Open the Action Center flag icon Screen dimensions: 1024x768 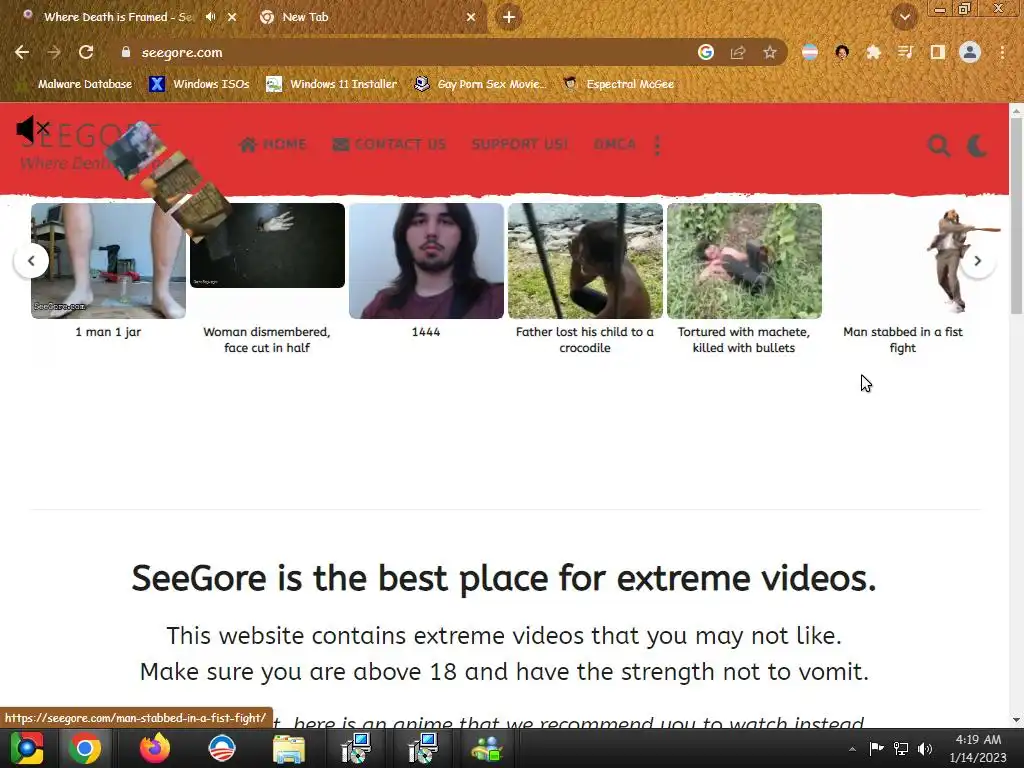pyautogui.click(x=876, y=748)
